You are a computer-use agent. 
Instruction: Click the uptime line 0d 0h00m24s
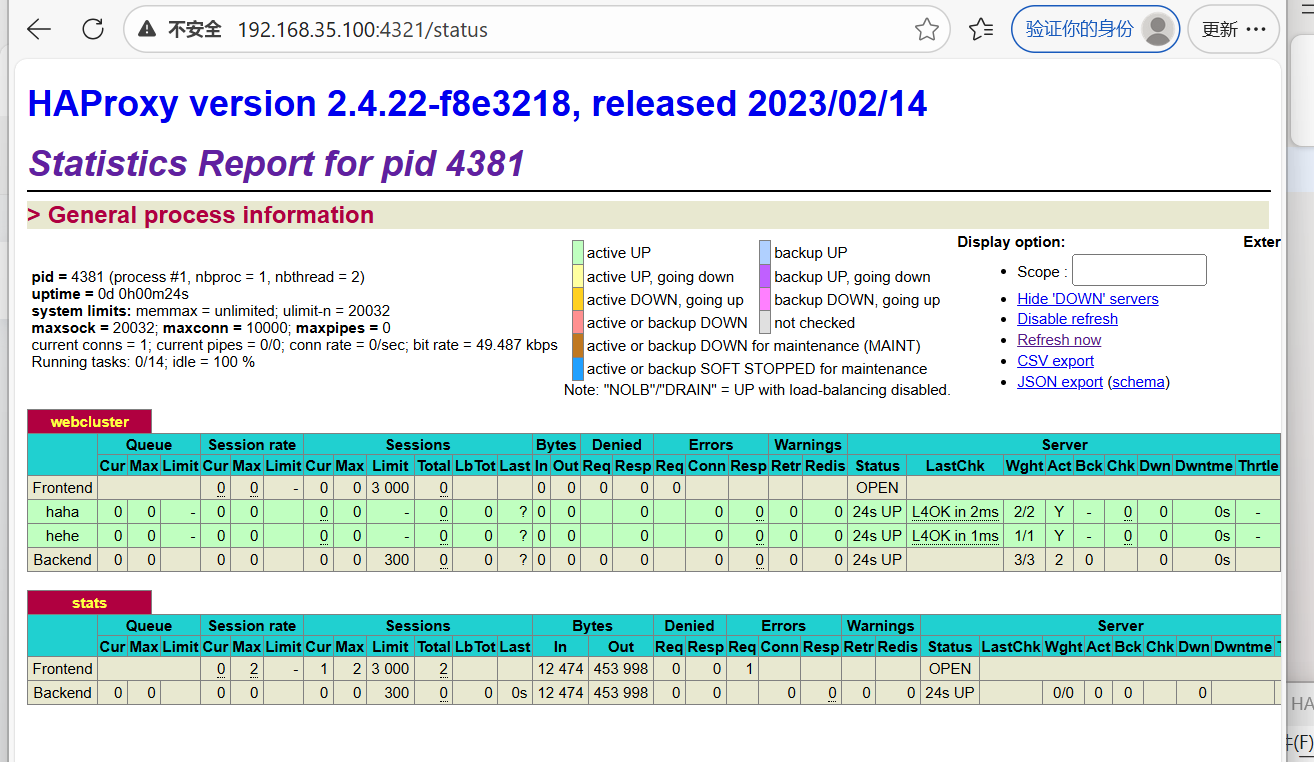pos(110,294)
